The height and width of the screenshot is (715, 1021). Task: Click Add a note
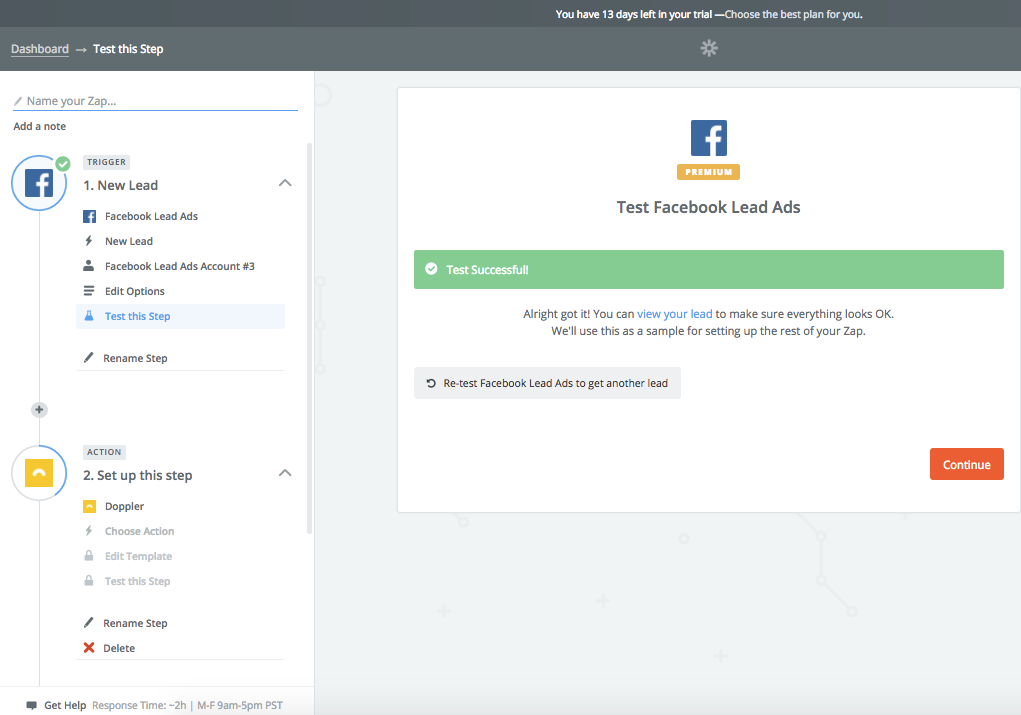pos(40,126)
